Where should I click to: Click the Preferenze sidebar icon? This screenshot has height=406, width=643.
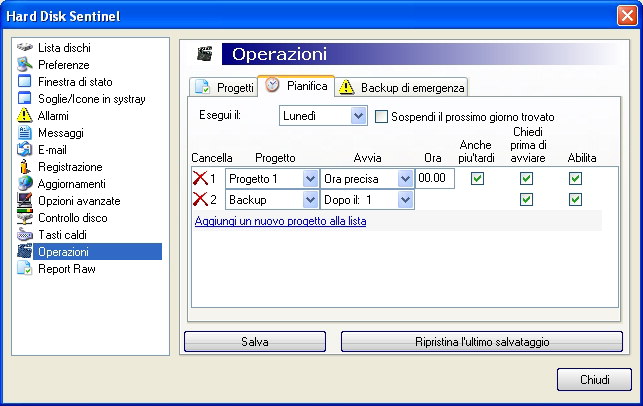[25, 64]
